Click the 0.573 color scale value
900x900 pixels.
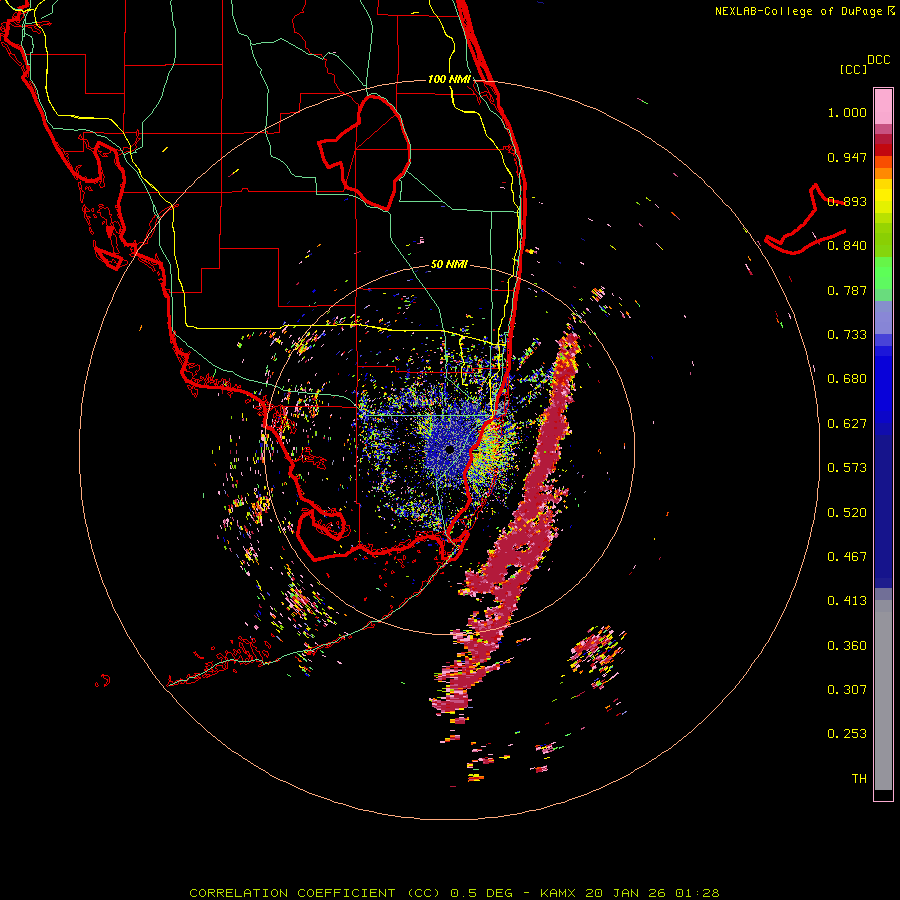click(x=847, y=468)
